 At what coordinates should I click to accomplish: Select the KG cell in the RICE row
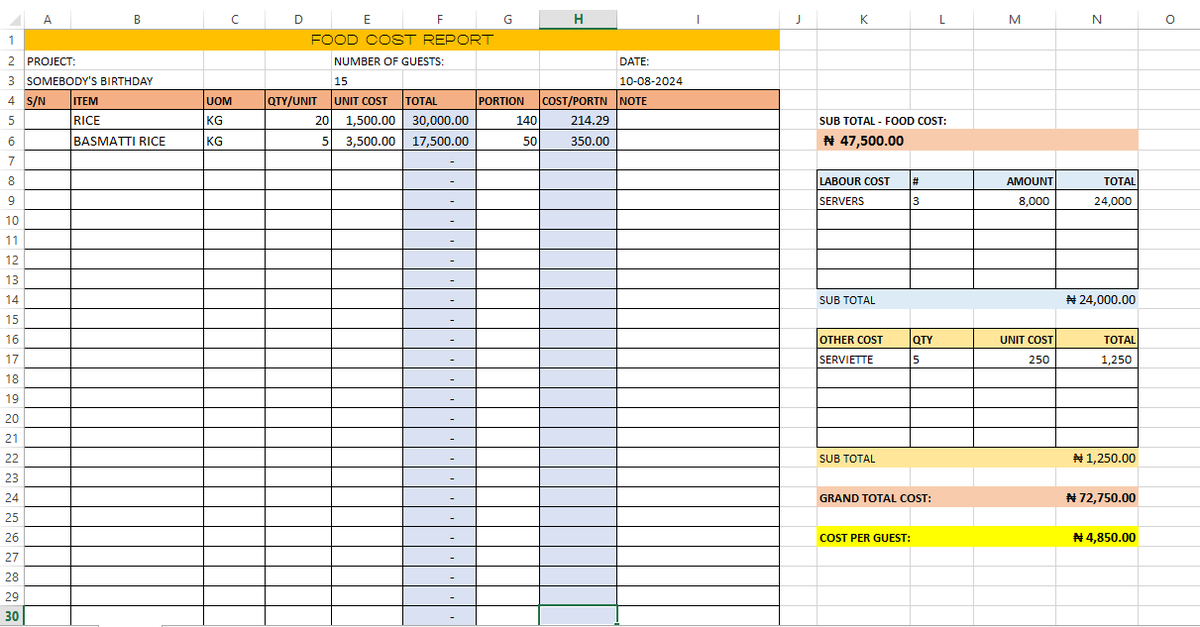[x=233, y=120]
